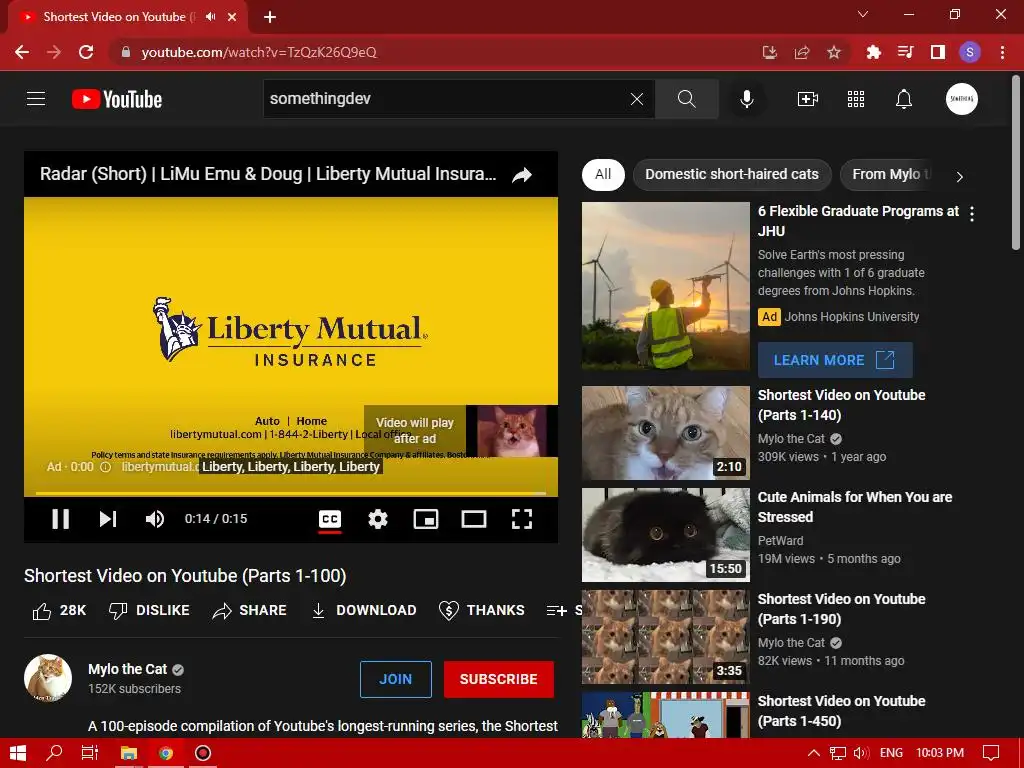This screenshot has width=1024, height=768.
Task: Open Cute Animals for When Stressed title
Action: coord(855,507)
